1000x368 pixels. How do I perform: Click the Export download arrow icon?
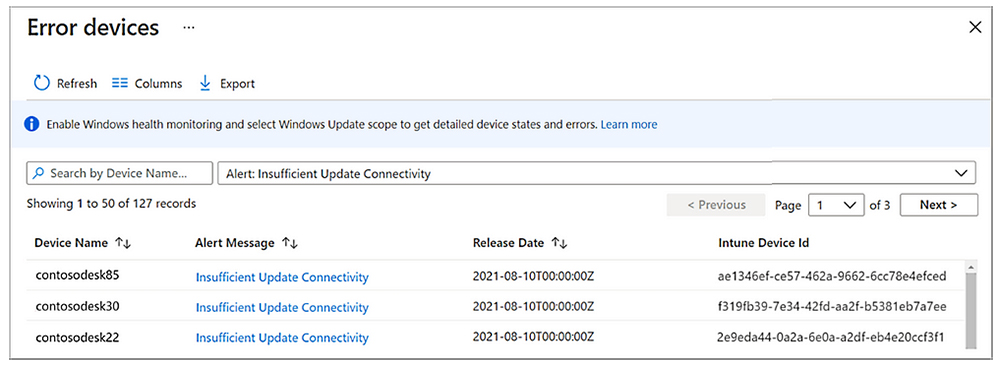coord(205,83)
